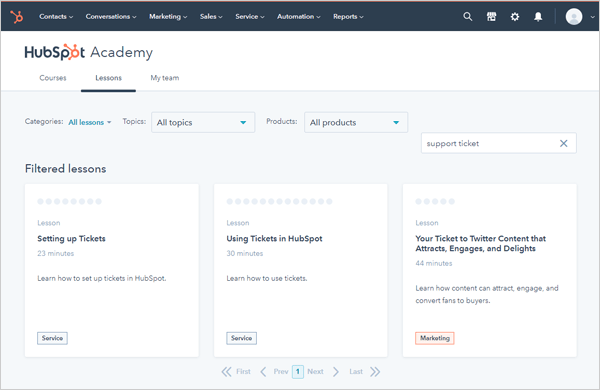Viewport: 600px width, 390px height.
Task: Expand the Contacts menu
Action: pyautogui.click(x=56, y=16)
